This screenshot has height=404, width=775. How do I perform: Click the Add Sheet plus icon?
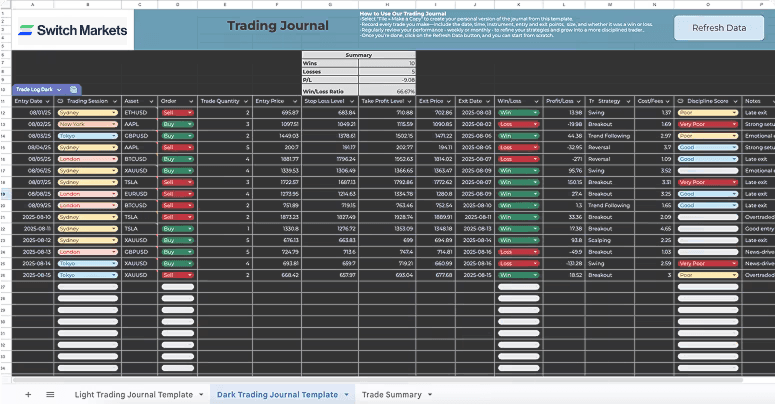pos(28,395)
